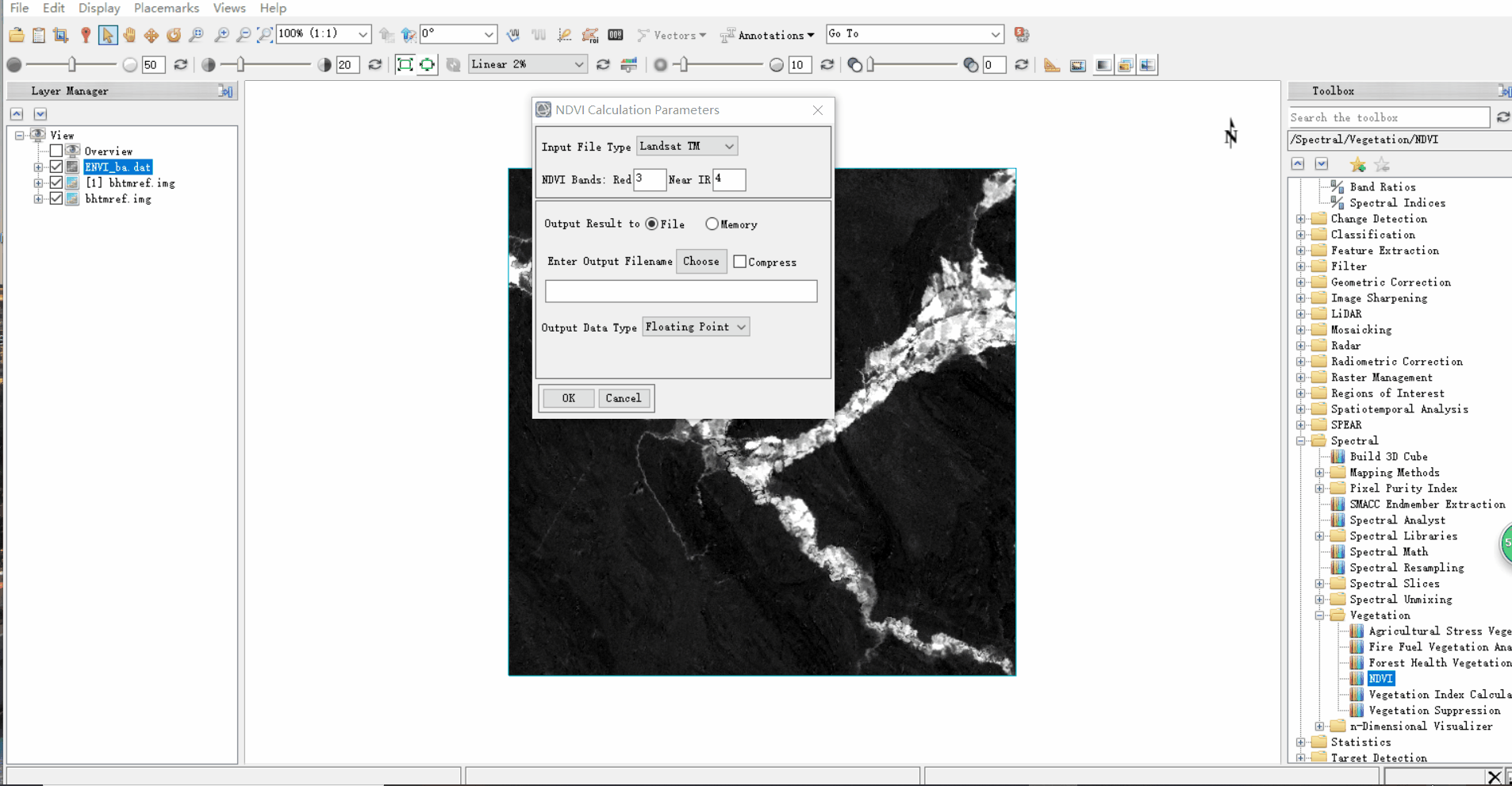1512x786 pixels.
Task: Click the Stretch on Full Extent icon
Action: click(428, 65)
